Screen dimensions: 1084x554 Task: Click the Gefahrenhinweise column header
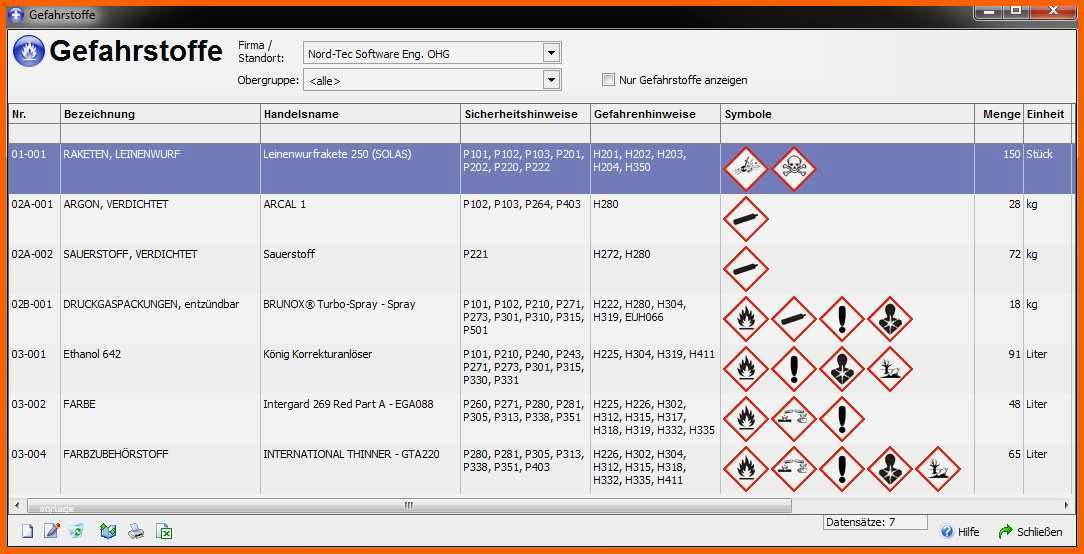click(x=655, y=114)
